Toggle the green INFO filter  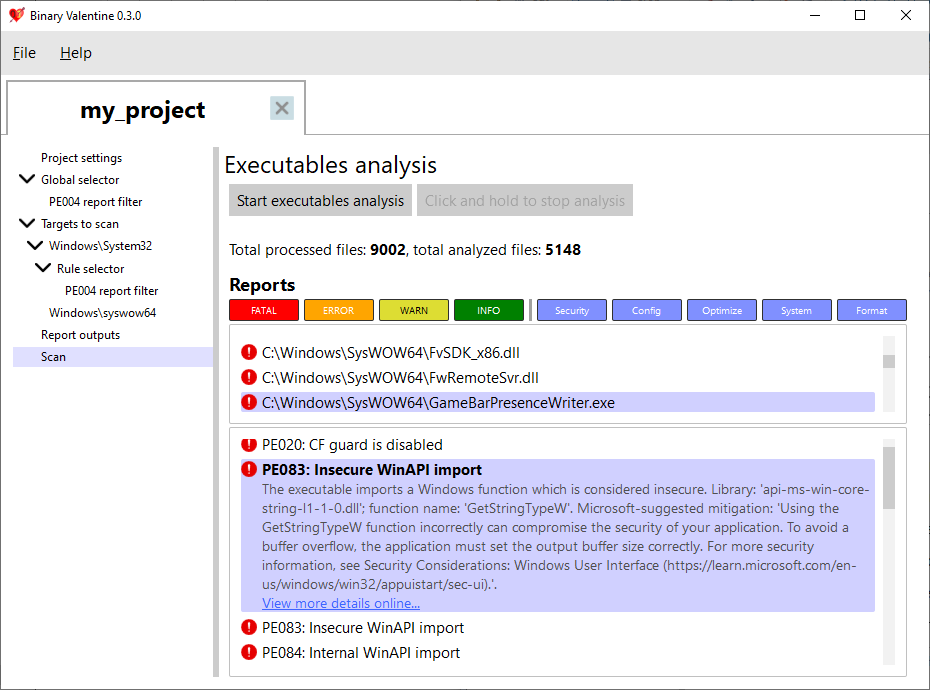[489, 310]
